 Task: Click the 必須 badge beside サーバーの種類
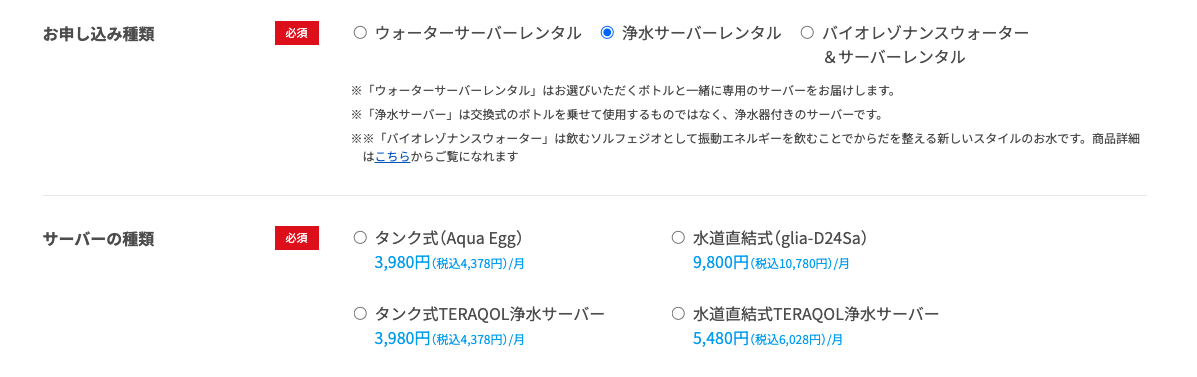tap(297, 238)
